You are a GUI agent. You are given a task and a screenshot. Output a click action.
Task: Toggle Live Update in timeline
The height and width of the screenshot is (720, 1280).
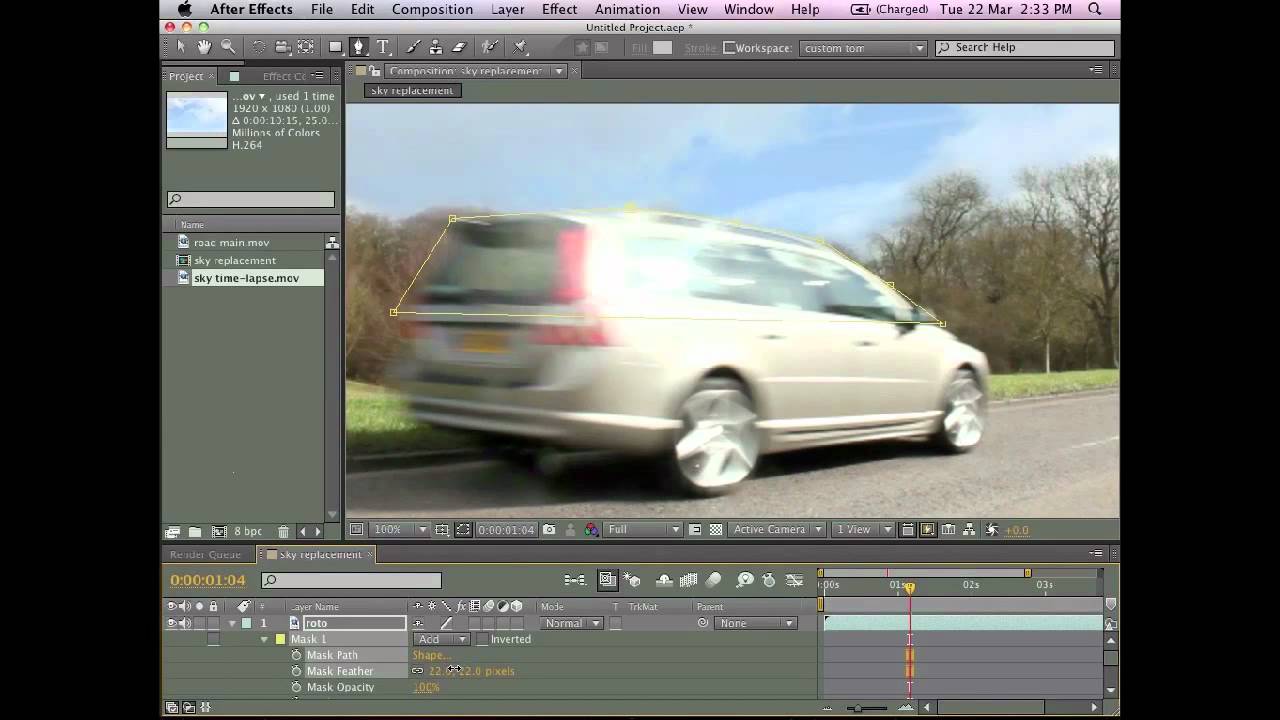607,580
